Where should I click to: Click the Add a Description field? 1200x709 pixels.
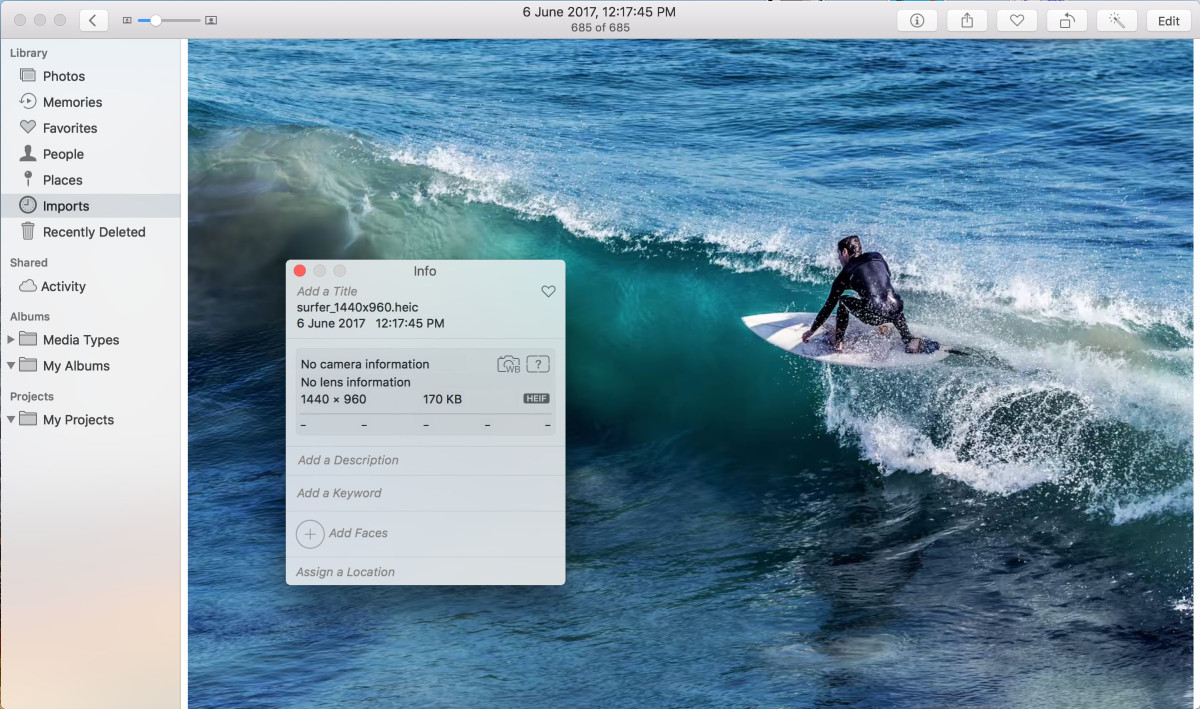pos(348,460)
